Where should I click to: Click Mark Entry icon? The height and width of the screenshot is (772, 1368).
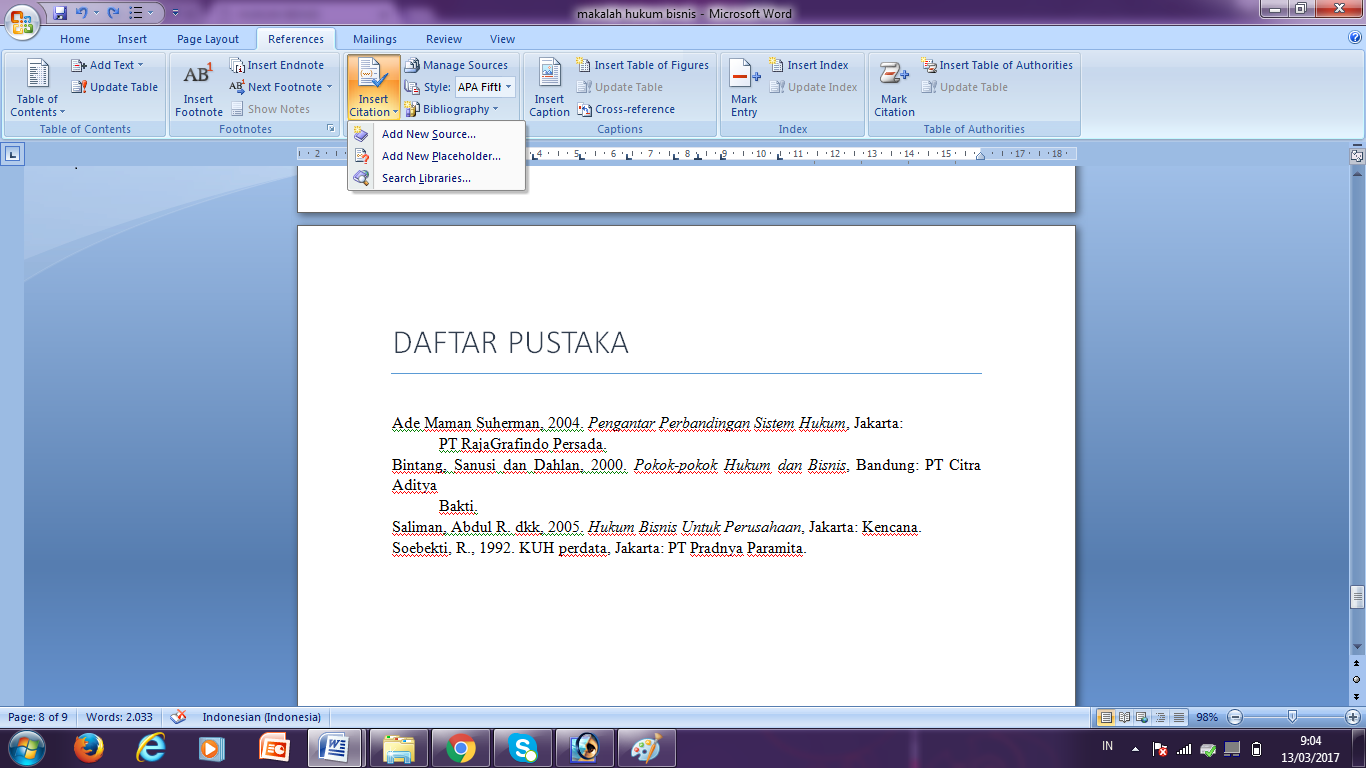click(744, 88)
